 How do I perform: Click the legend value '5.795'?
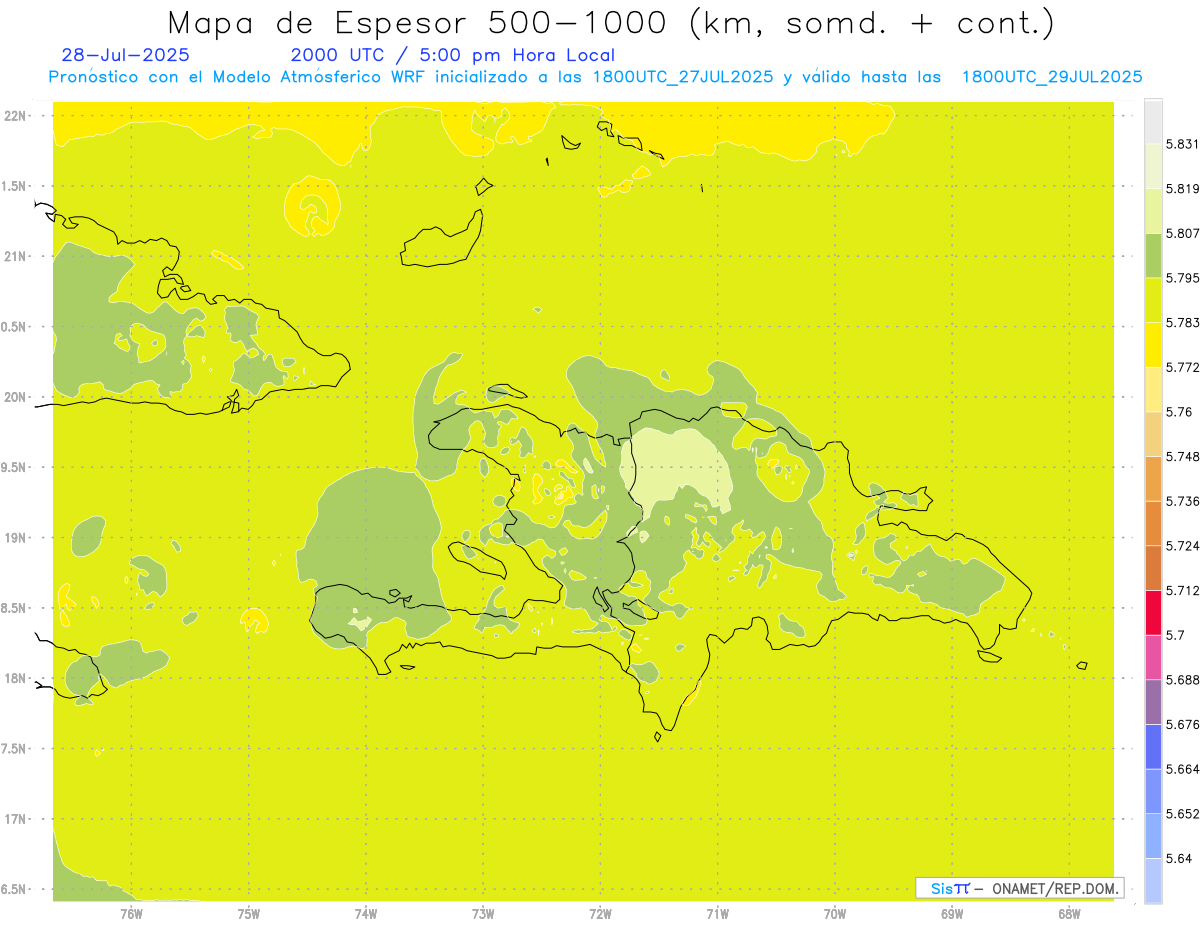[1182, 278]
